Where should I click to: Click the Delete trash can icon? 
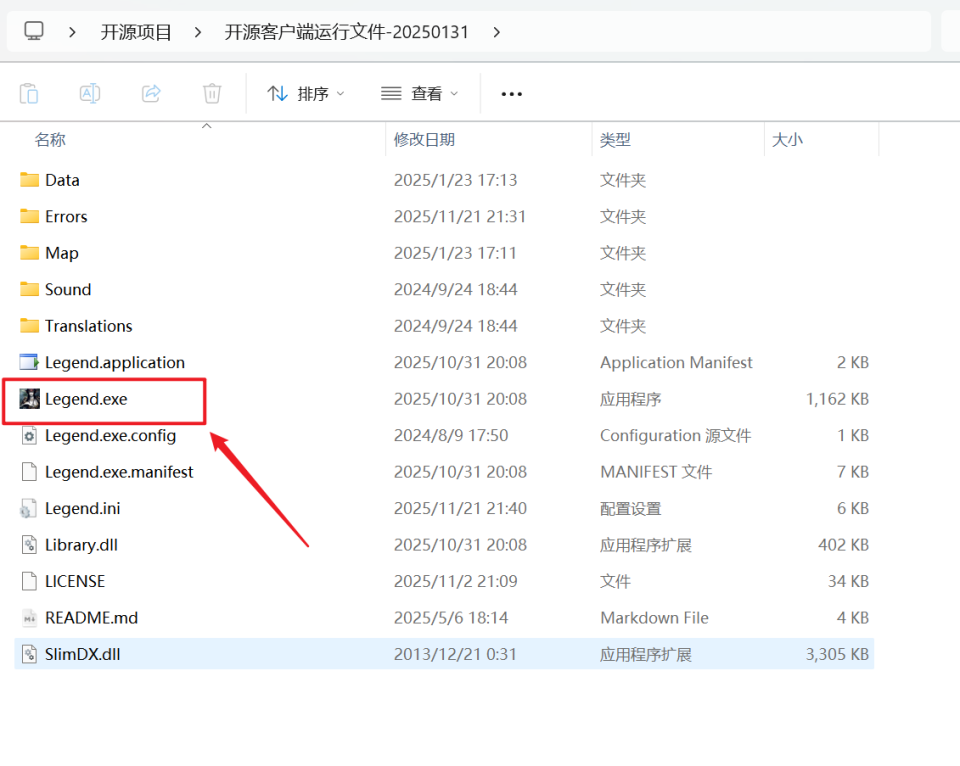point(212,94)
